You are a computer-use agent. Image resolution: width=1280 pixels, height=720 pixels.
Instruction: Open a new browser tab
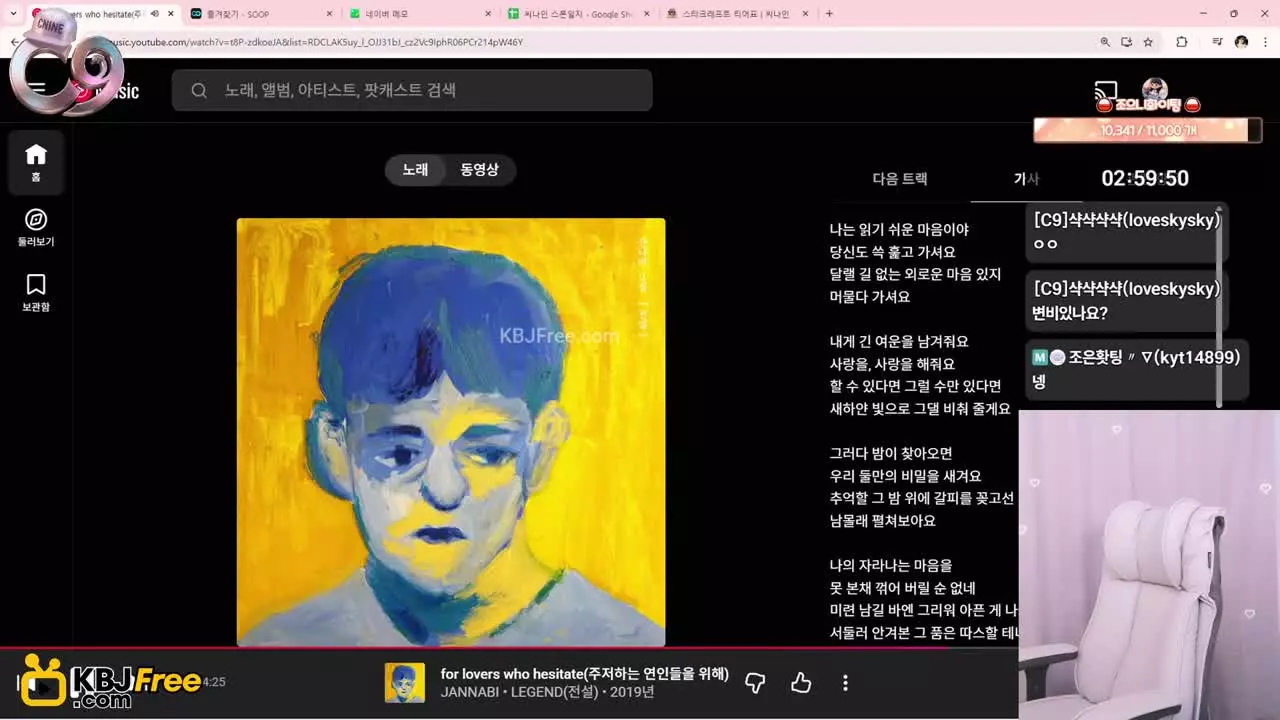point(829,14)
